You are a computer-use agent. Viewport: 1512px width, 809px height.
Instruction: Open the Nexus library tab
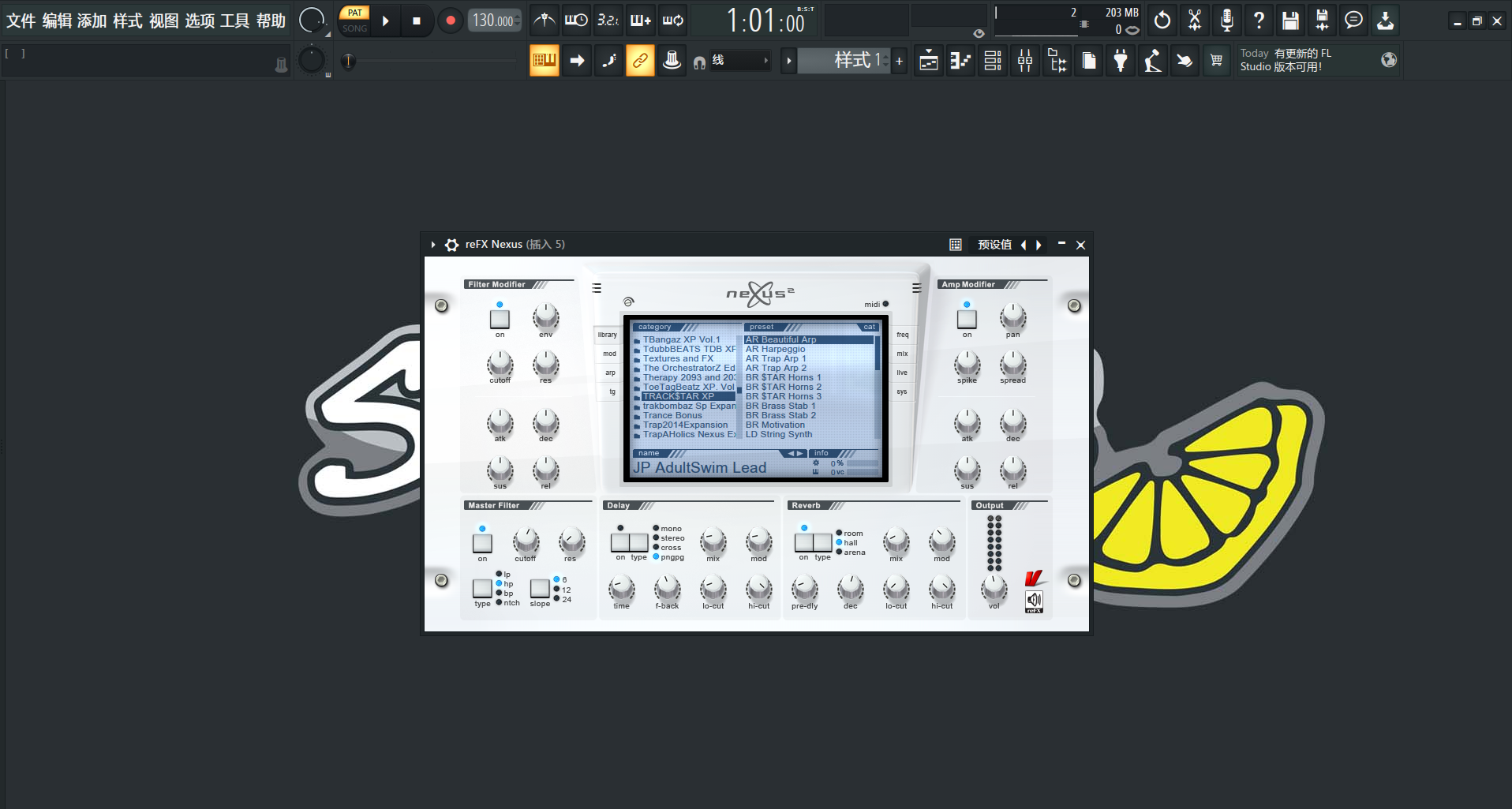pos(607,335)
